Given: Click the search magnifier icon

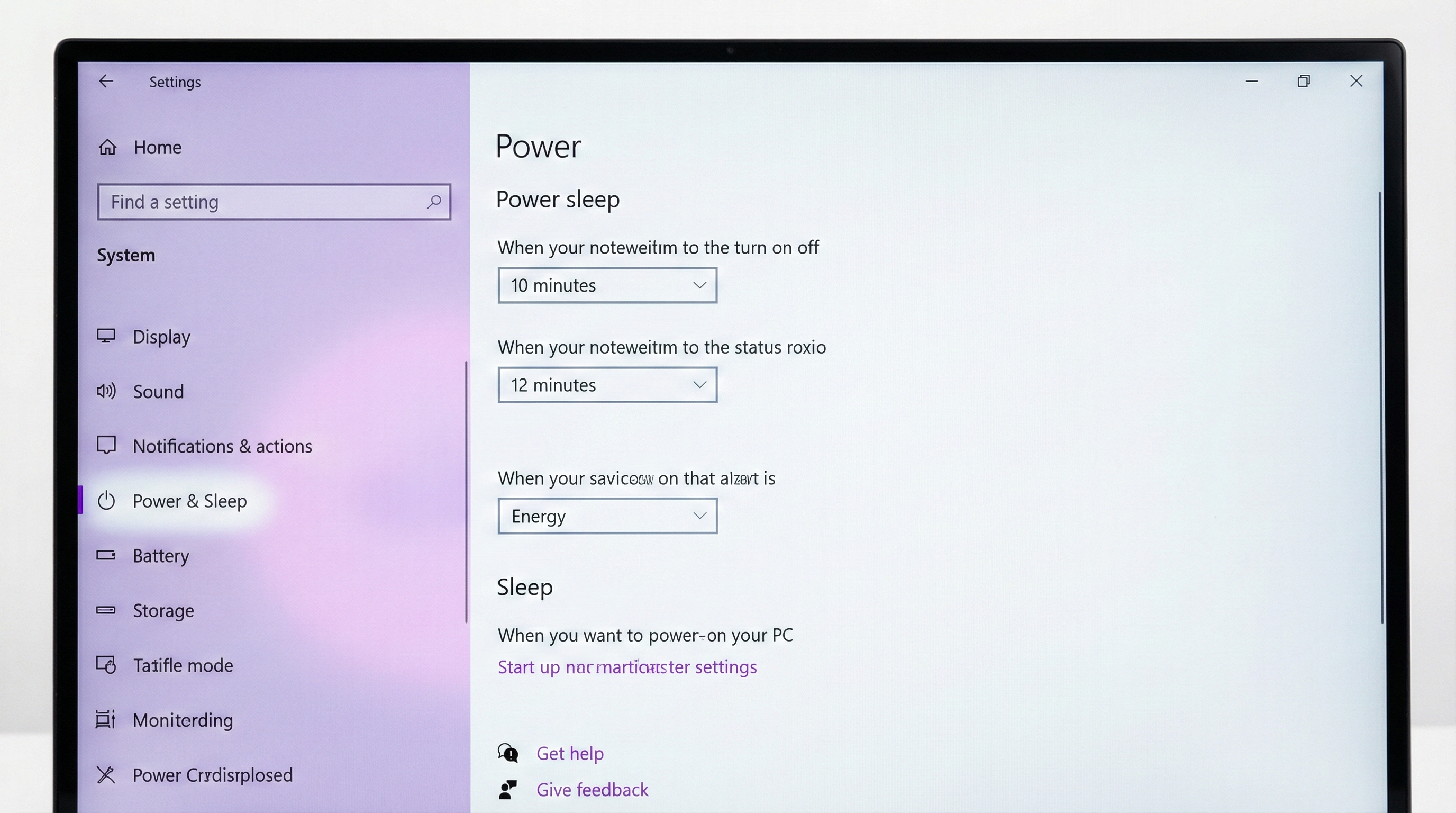Looking at the screenshot, I should [x=433, y=202].
